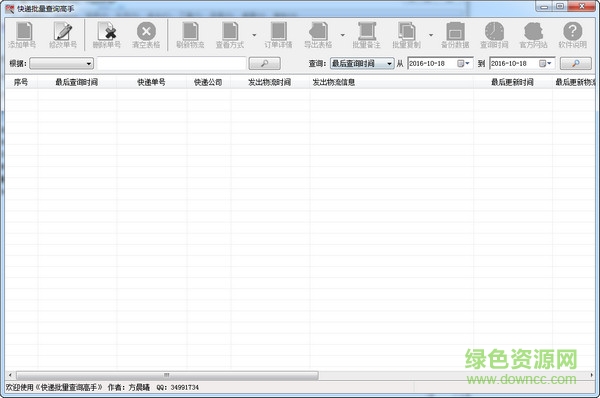Sort by the 快递单号 column header
600x398 pixels.
coord(152,82)
